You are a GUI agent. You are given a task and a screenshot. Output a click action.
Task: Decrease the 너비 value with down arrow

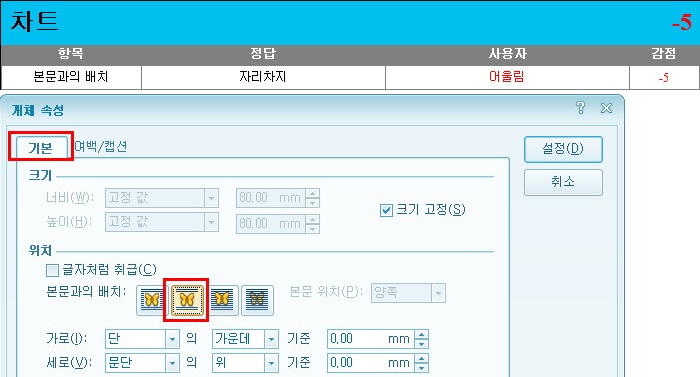(x=313, y=203)
